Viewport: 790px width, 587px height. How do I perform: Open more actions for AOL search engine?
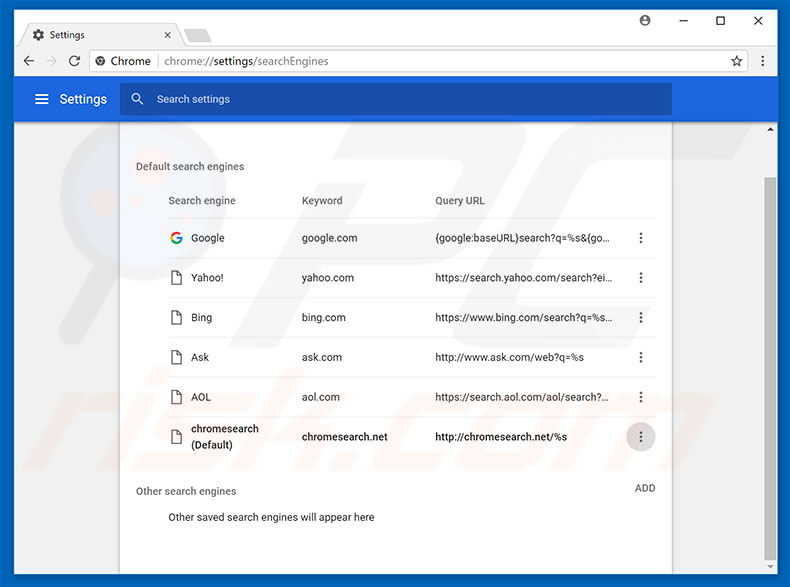tap(641, 397)
